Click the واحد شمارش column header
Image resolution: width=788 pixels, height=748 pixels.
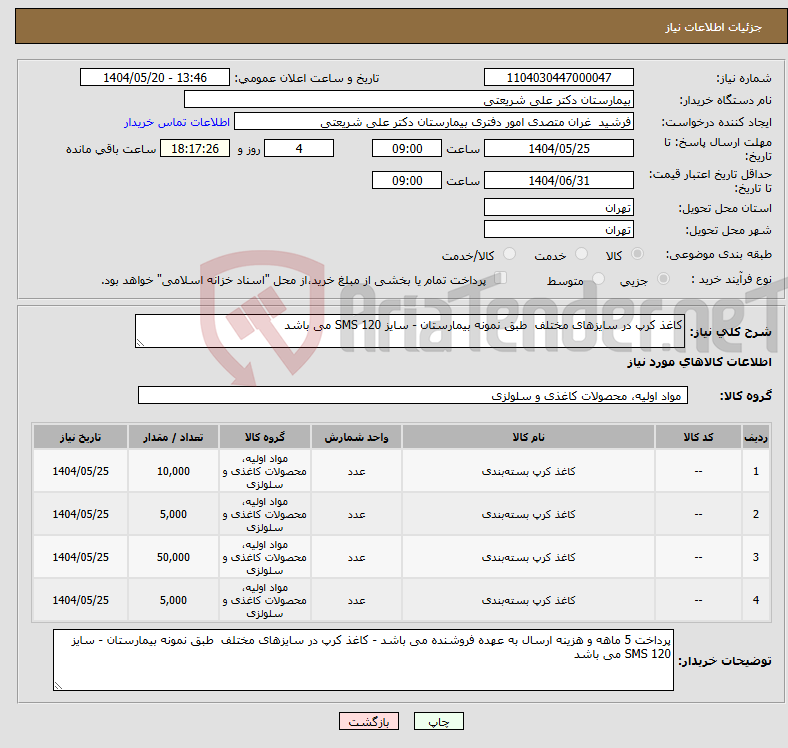click(x=356, y=437)
